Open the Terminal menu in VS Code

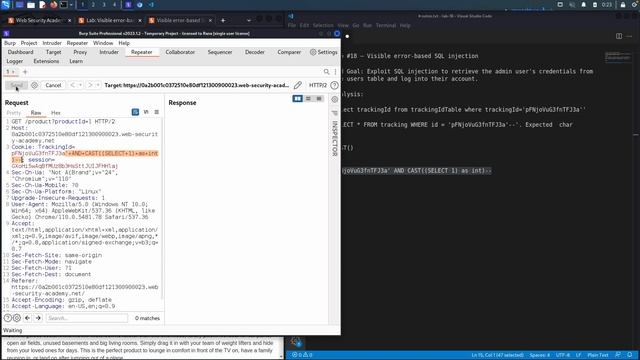point(386,25)
